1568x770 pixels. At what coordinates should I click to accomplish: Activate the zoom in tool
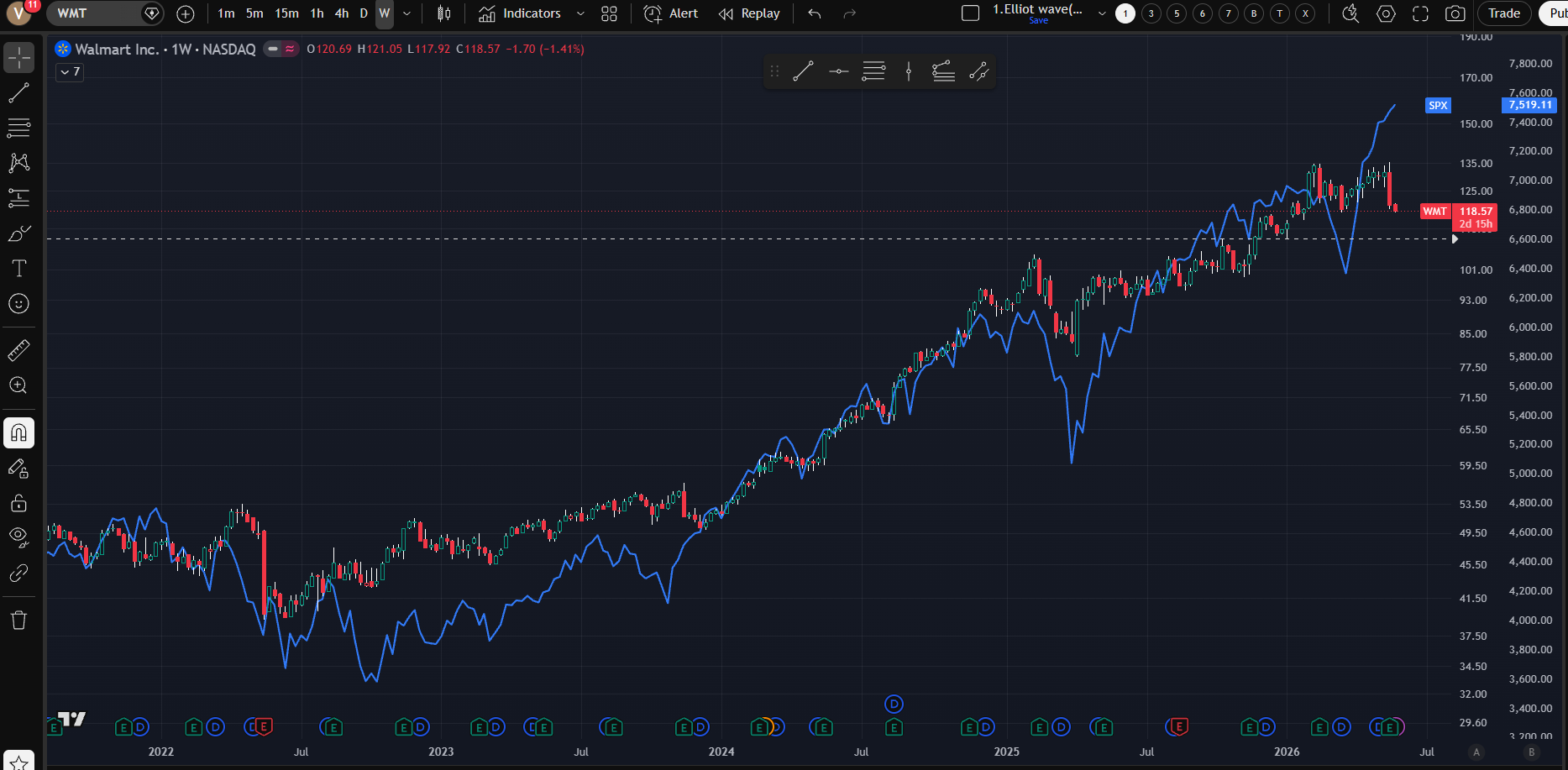18,385
